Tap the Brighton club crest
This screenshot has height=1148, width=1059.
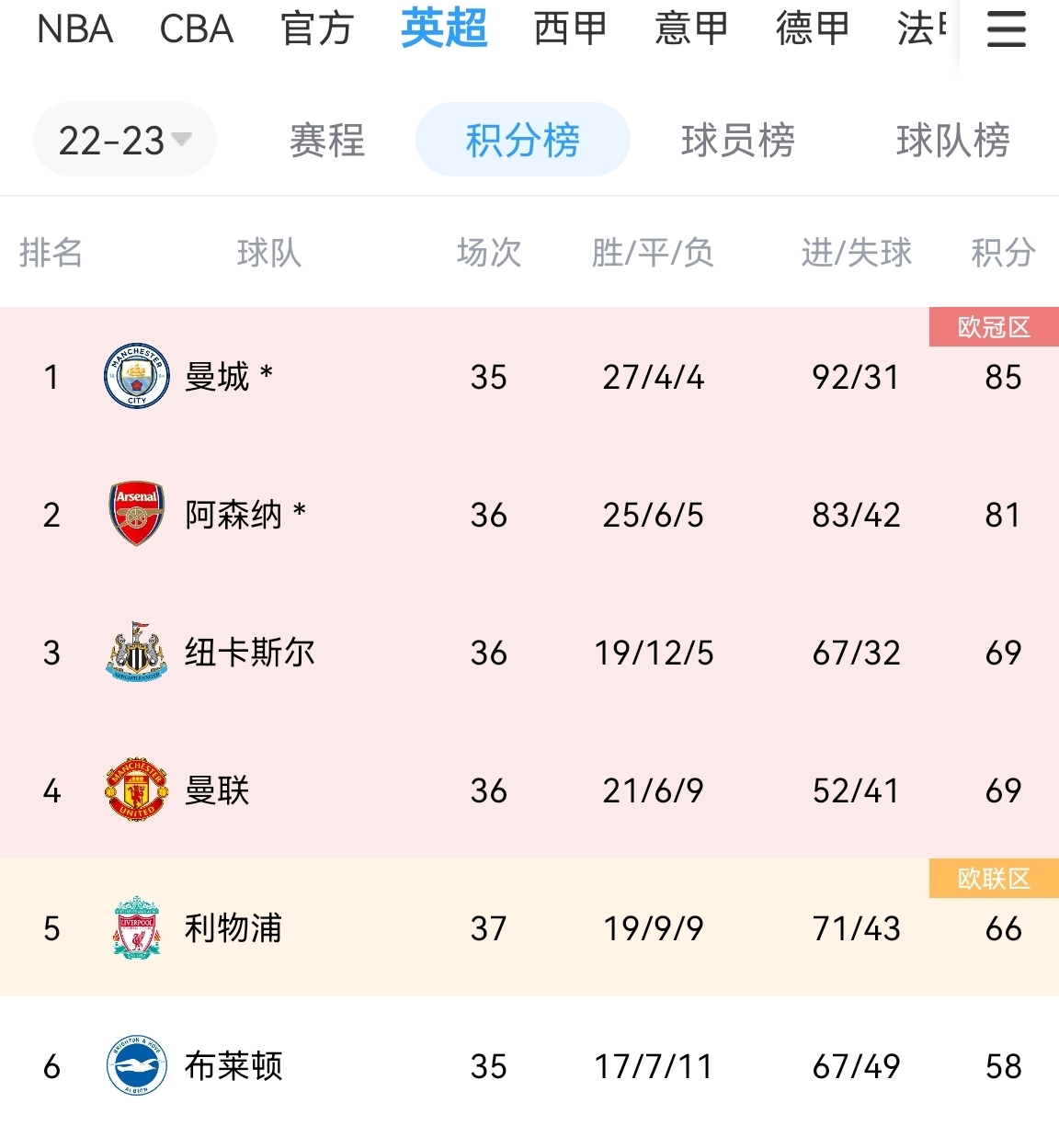coord(137,1065)
